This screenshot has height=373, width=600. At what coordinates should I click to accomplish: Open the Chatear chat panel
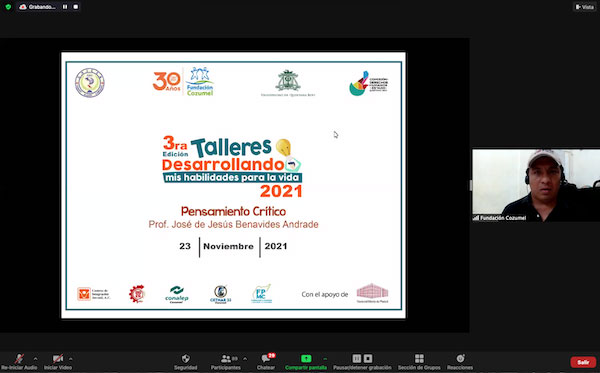pyautogui.click(x=266, y=362)
